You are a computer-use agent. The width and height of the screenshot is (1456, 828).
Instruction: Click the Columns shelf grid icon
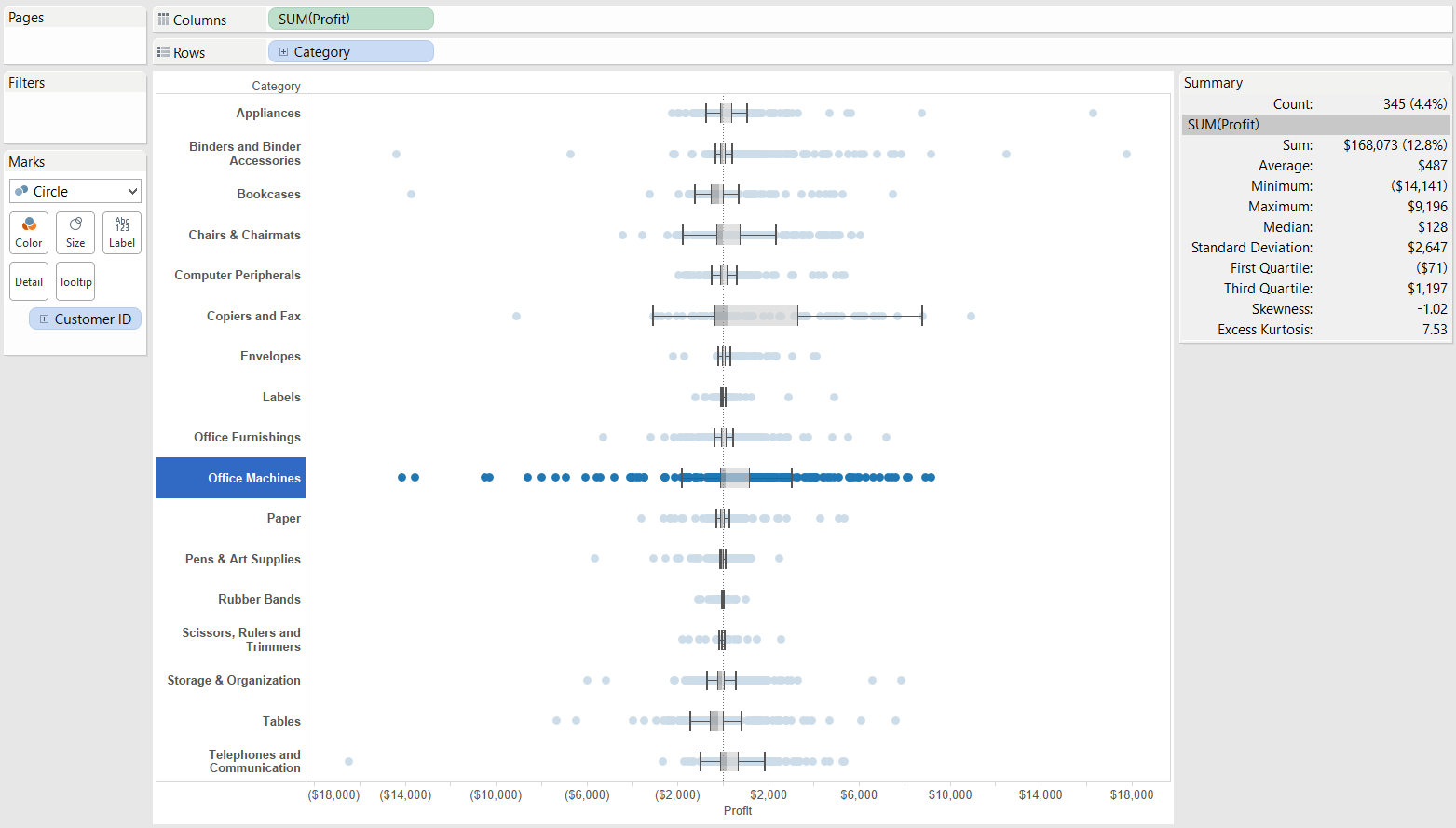(x=164, y=20)
